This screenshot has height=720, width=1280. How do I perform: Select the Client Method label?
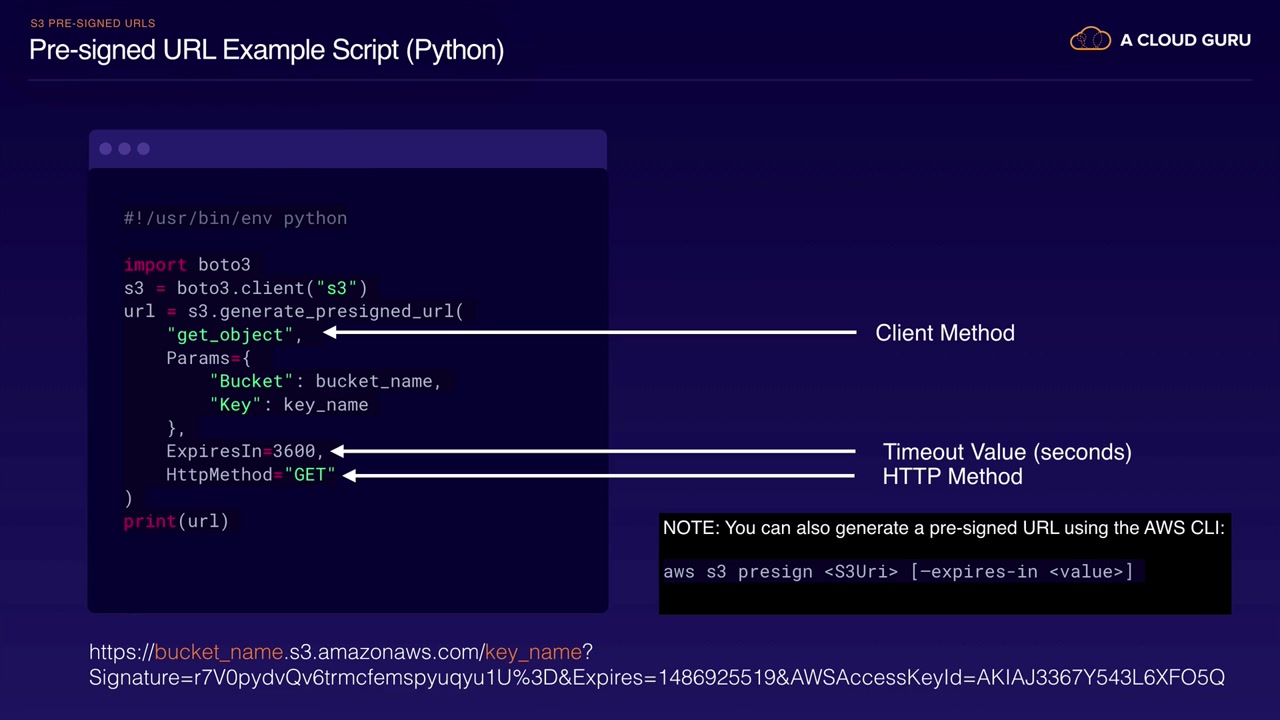point(945,333)
